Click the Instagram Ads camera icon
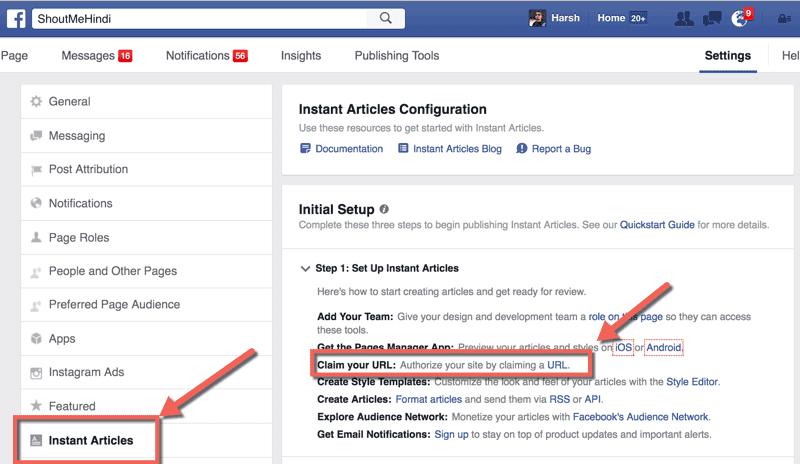This screenshot has width=800, height=464. click(36, 373)
